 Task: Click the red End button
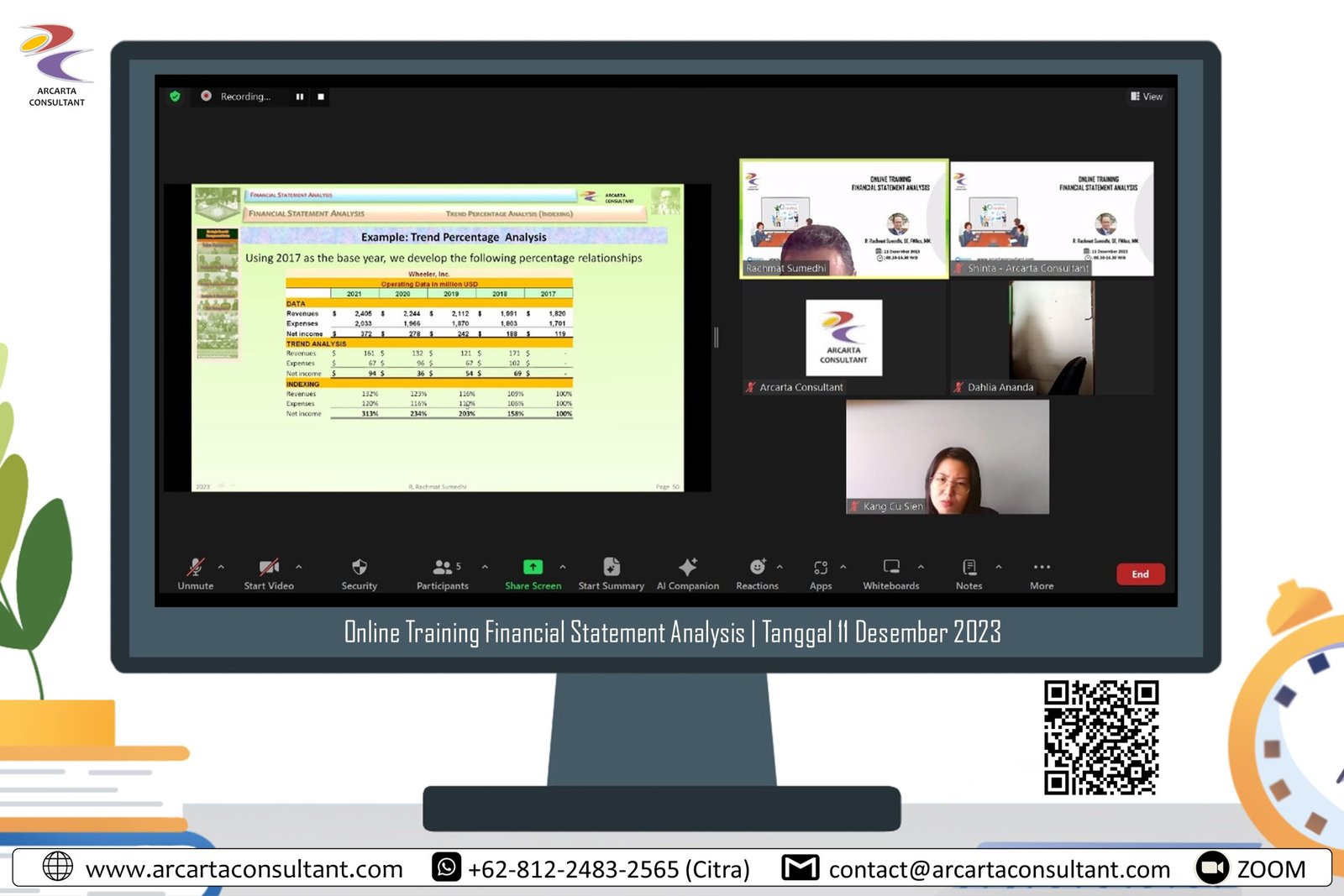pyautogui.click(x=1140, y=574)
